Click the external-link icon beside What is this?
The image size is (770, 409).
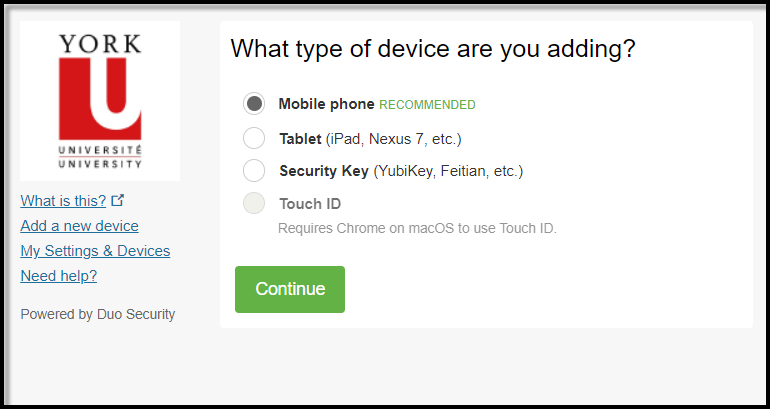[x=118, y=200]
